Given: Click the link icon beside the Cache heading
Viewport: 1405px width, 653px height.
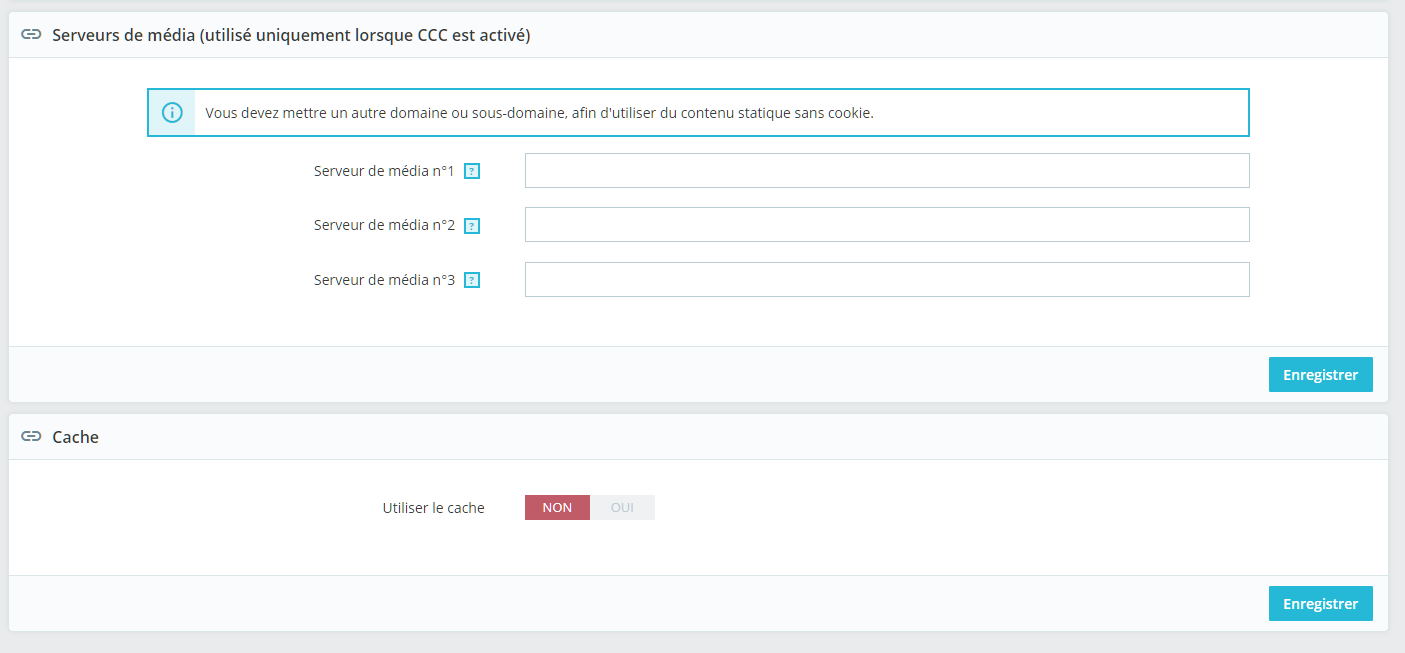Looking at the screenshot, I should coord(31,437).
